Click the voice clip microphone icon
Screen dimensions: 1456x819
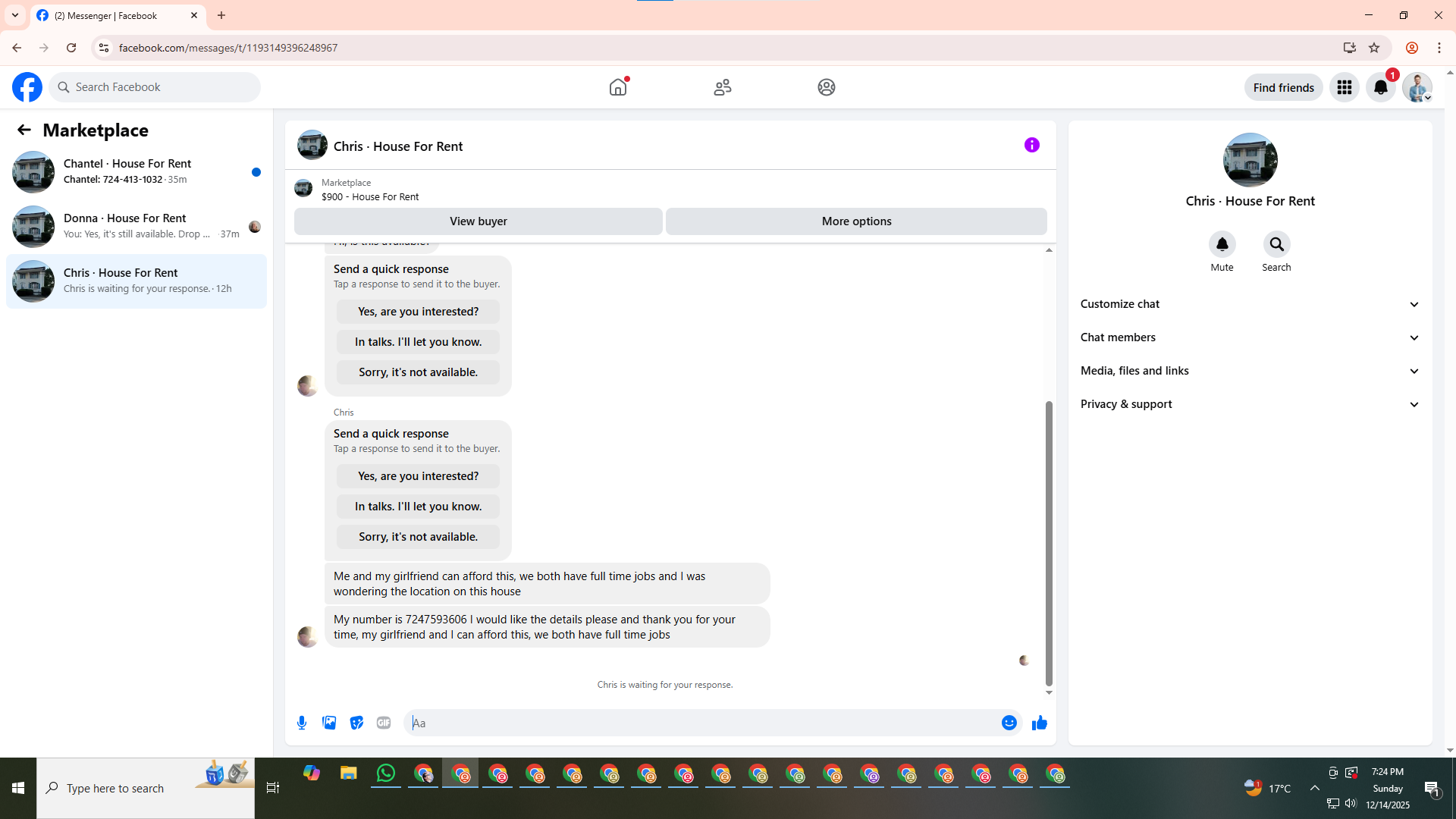point(302,723)
